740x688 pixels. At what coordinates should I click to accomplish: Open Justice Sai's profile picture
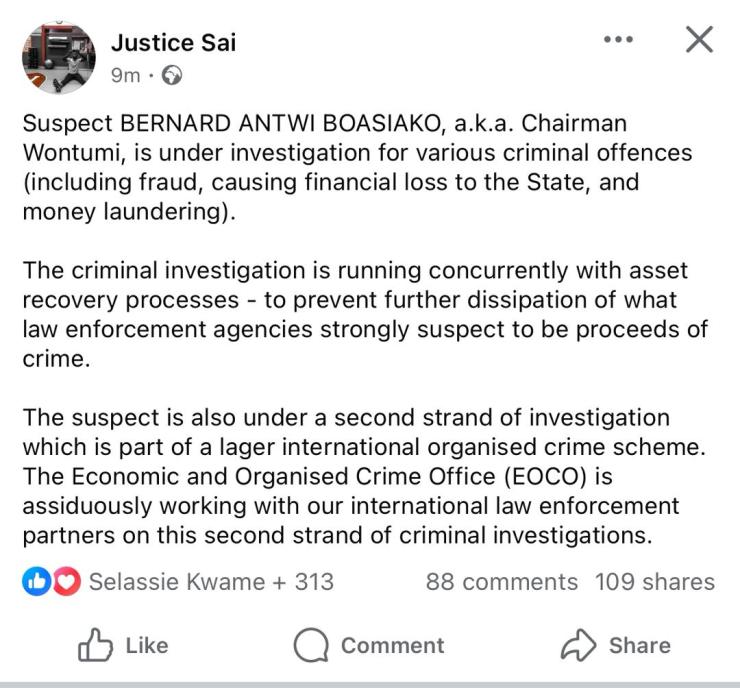tap(59, 58)
